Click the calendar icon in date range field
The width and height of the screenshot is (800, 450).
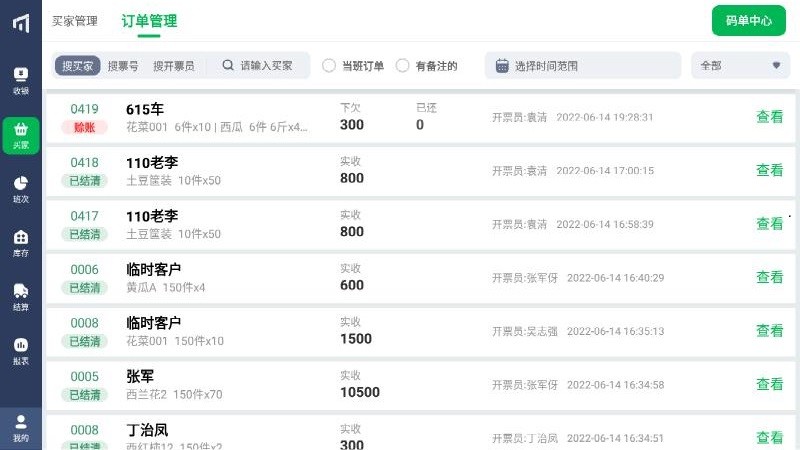click(x=502, y=66)
